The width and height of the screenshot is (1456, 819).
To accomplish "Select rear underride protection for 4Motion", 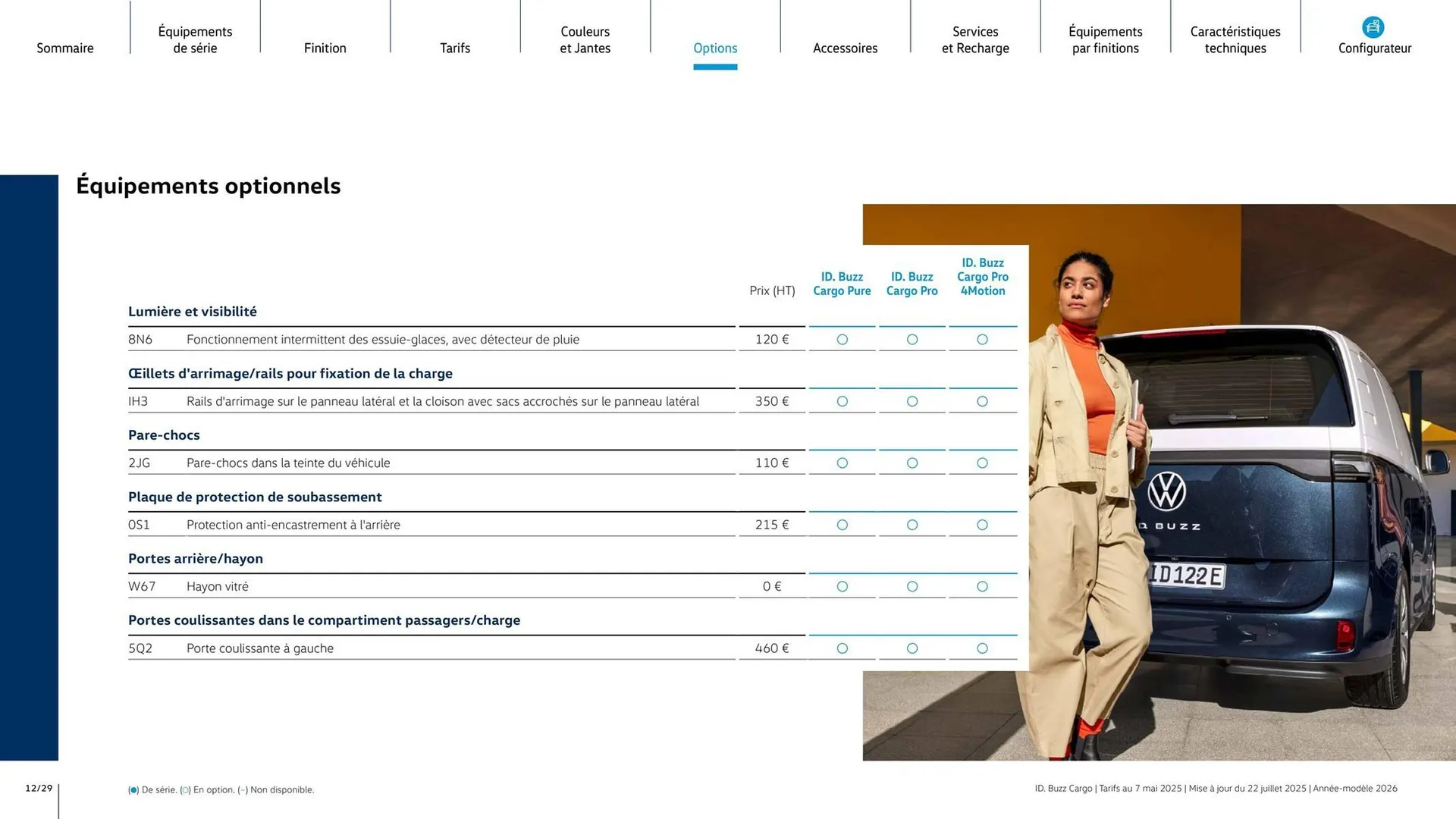I will [982, 525].
